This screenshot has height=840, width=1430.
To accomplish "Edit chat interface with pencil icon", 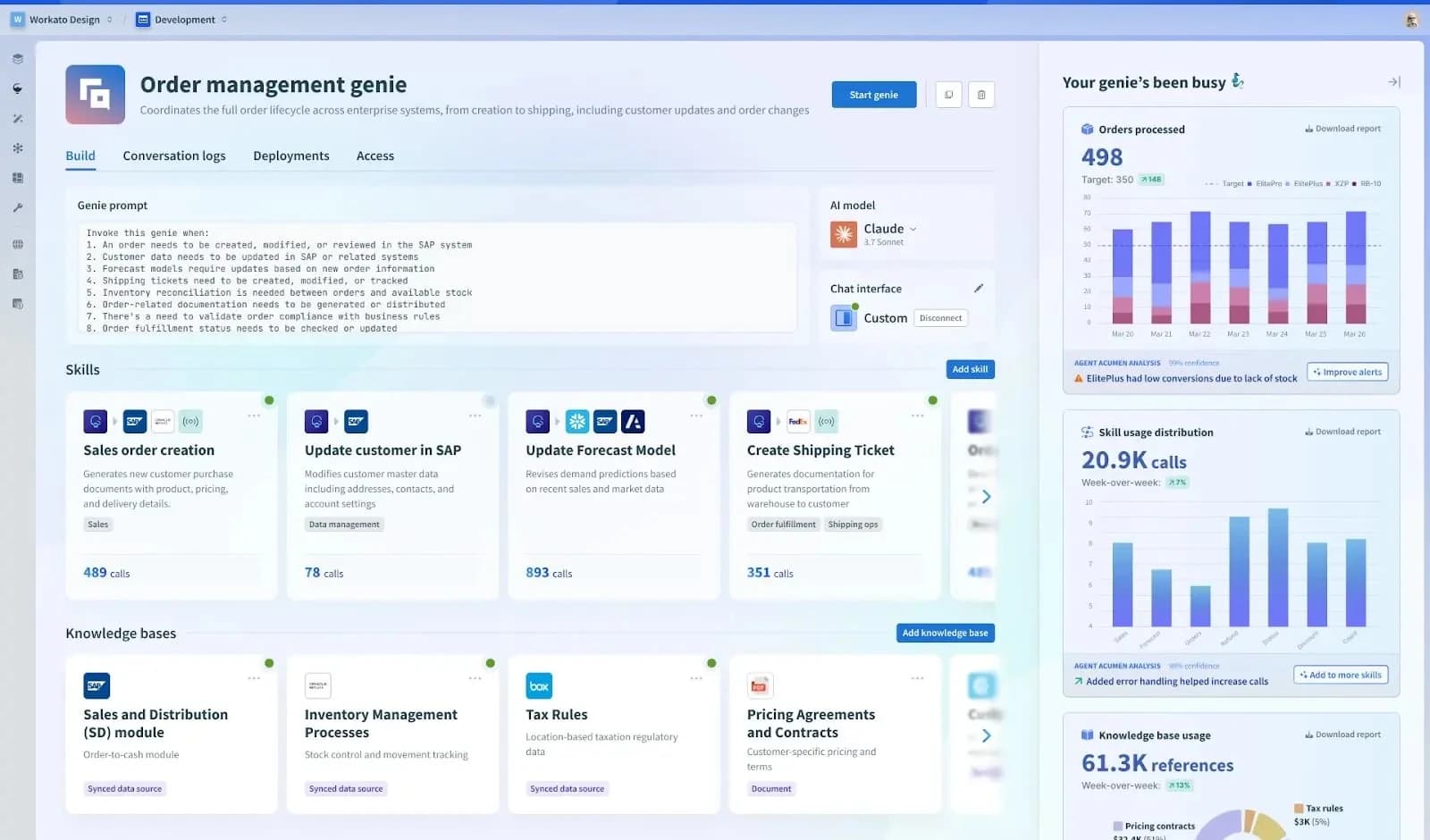I will (979, 288).
